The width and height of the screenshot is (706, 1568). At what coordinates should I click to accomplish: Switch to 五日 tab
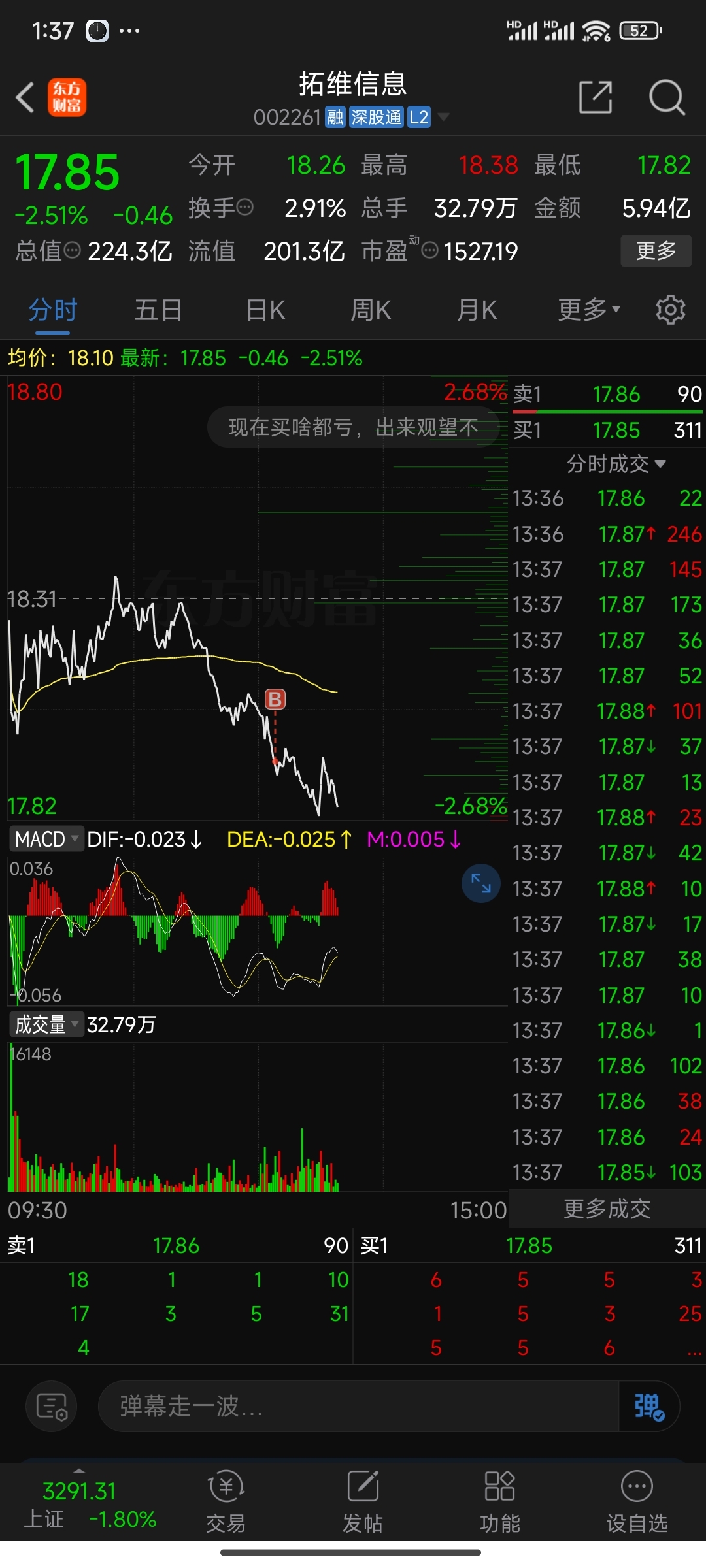coord(158,310)
